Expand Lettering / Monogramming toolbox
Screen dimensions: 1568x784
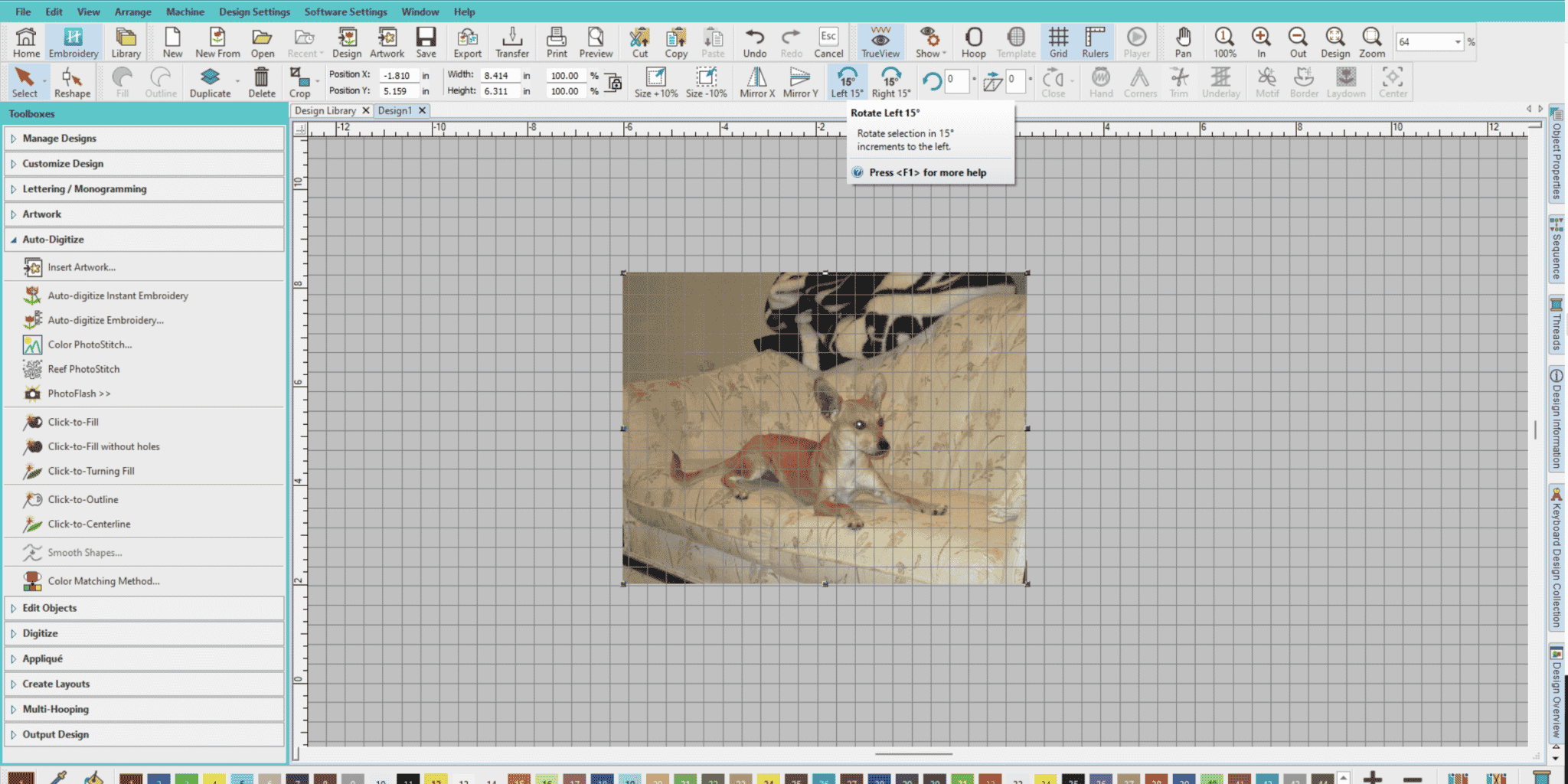coord(144,189)
